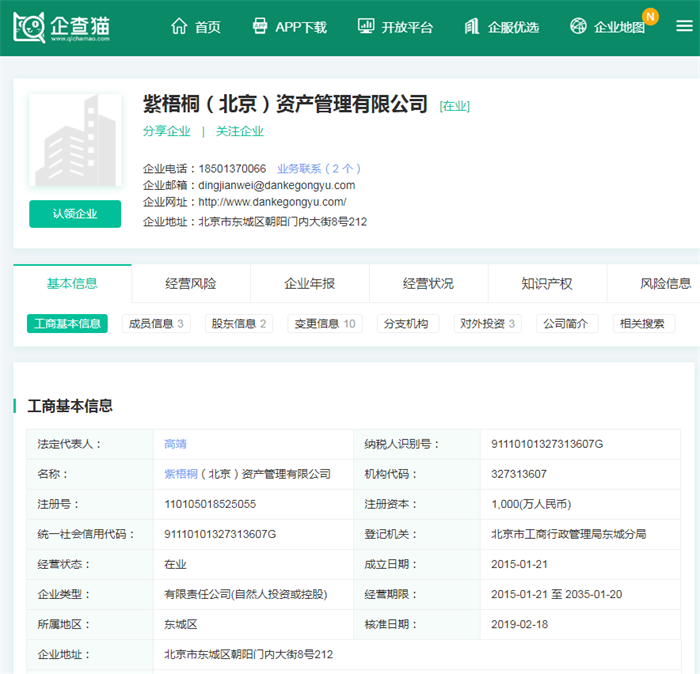Click 核准日期 value 2019-02-18
The image size is (700, 674).
pos(520,624)
